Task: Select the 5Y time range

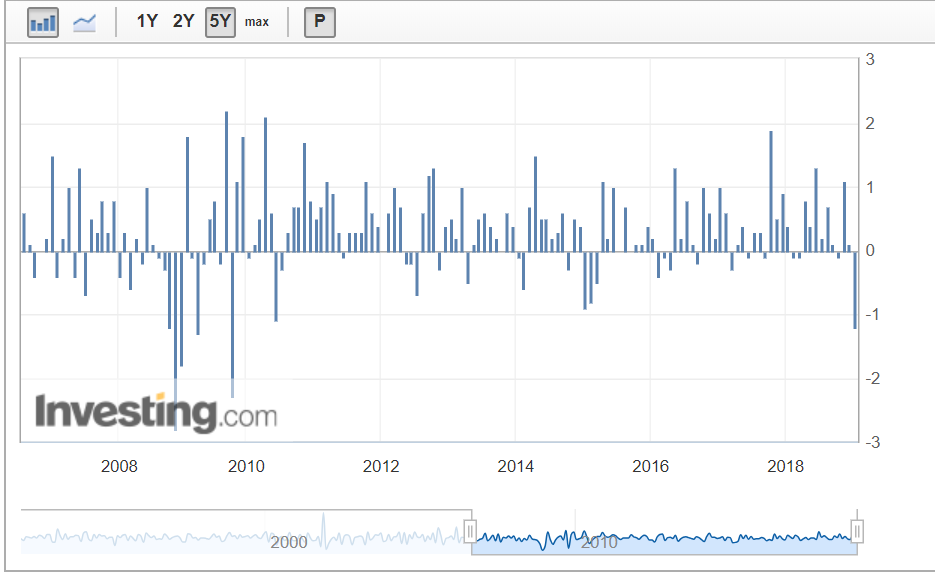Action: (x=220, y=23)
